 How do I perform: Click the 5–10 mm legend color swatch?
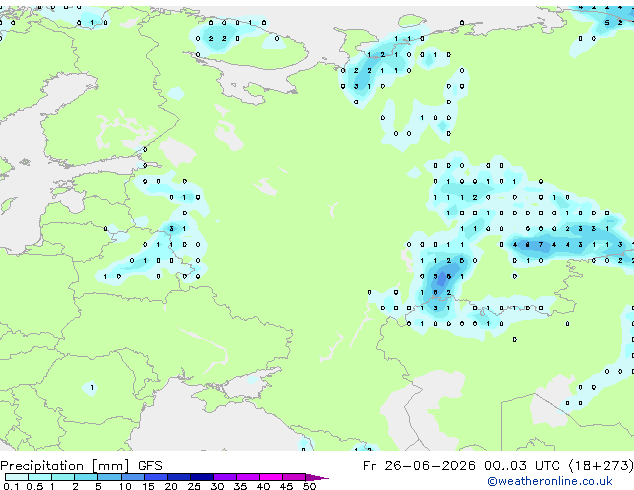tap(109, 477)
